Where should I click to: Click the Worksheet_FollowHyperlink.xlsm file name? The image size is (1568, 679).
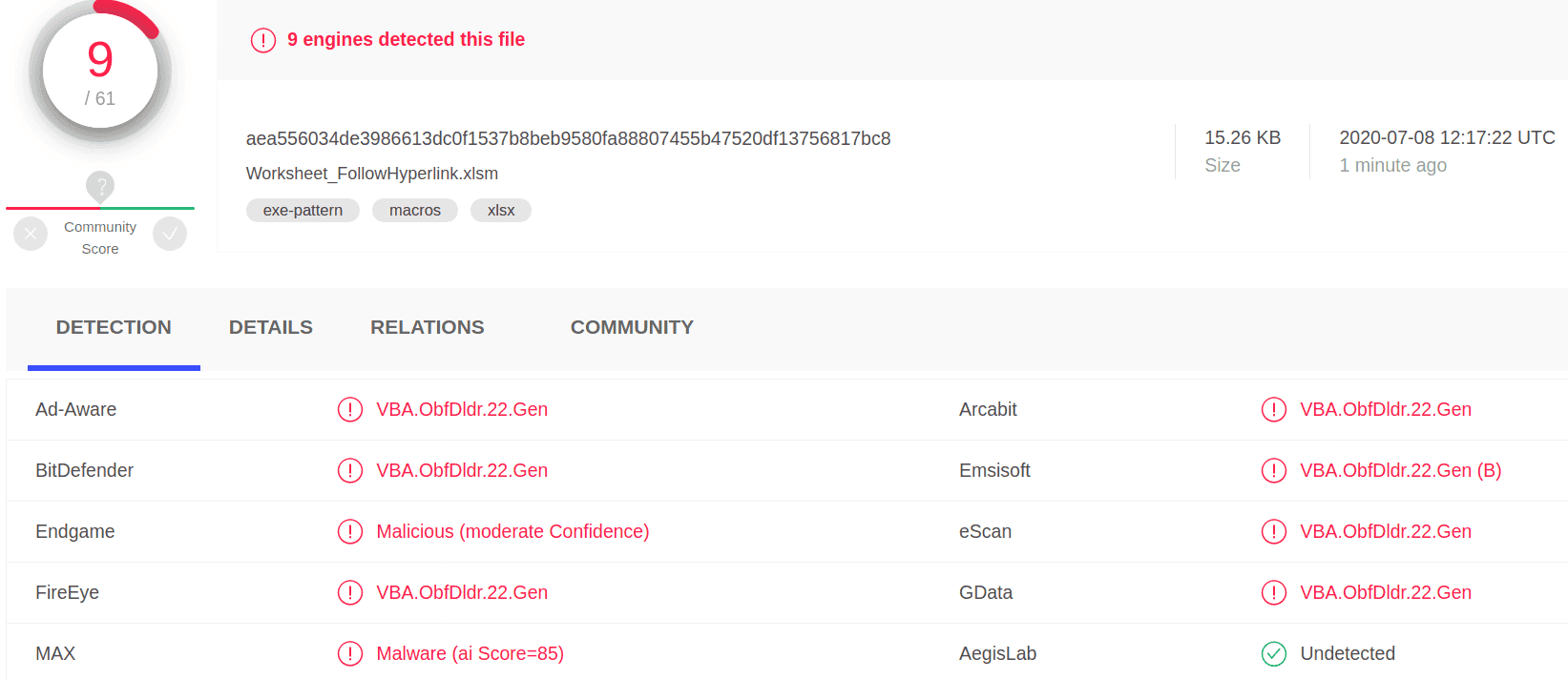pos(372,174)
